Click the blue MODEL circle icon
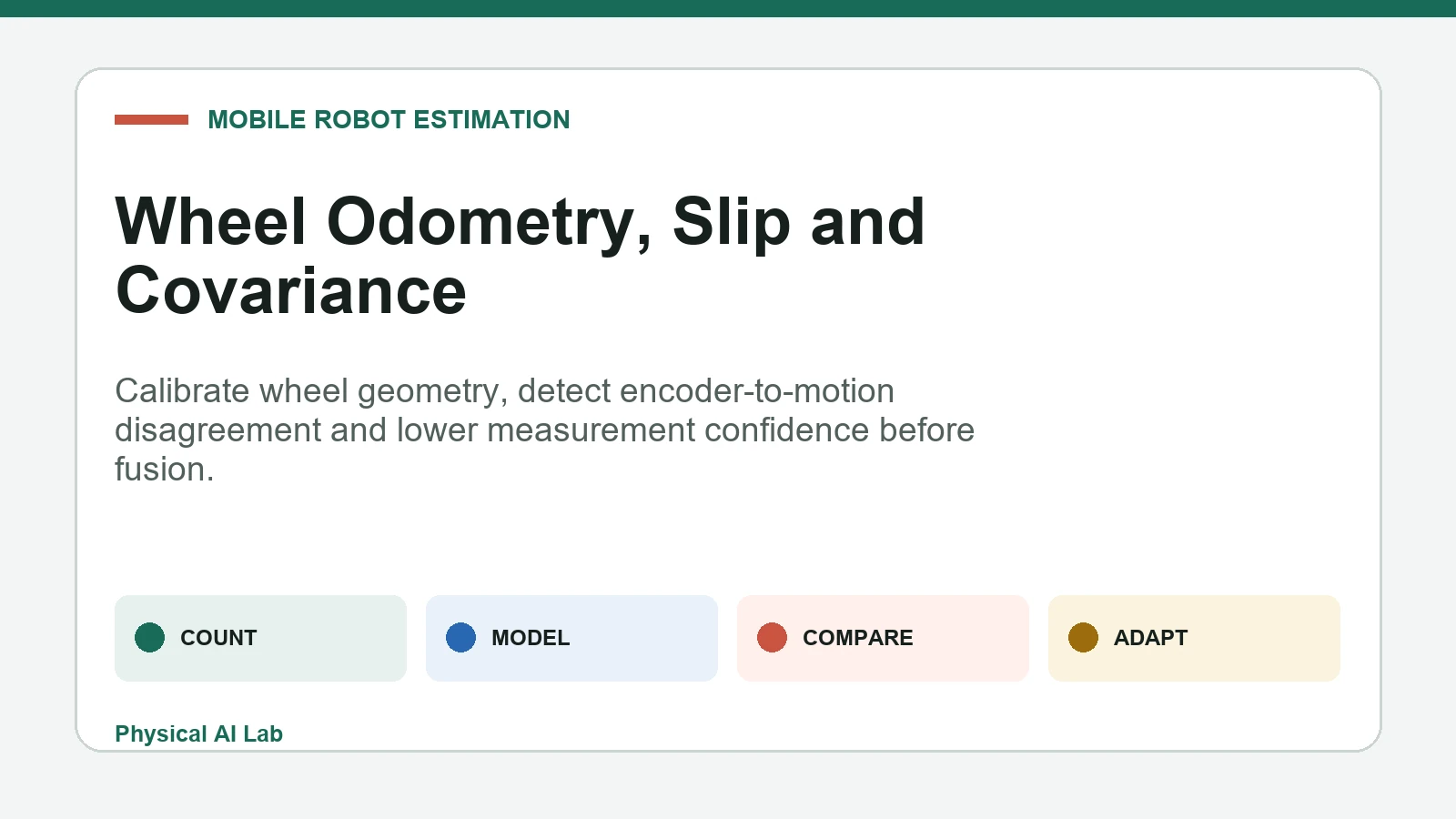1456x819 pixels. (x=460, y=638)
